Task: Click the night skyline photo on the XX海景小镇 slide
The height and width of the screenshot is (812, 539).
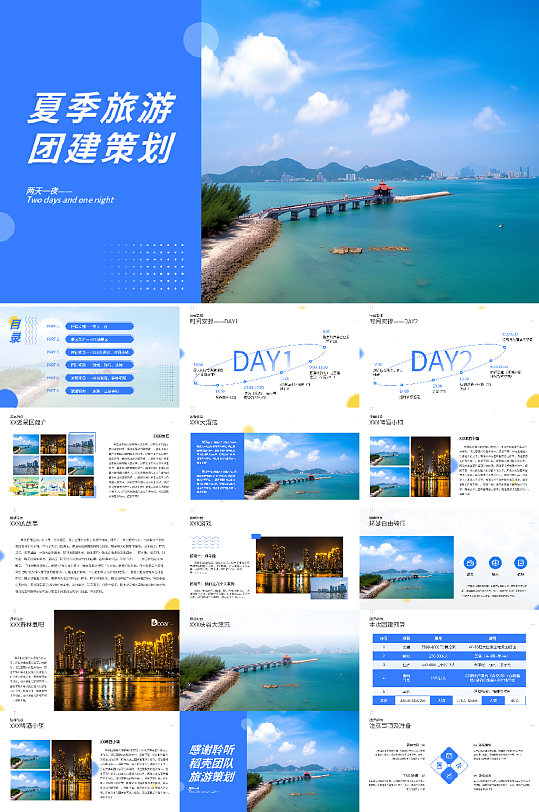Action: pyautogui.click(x=430, y=467)
